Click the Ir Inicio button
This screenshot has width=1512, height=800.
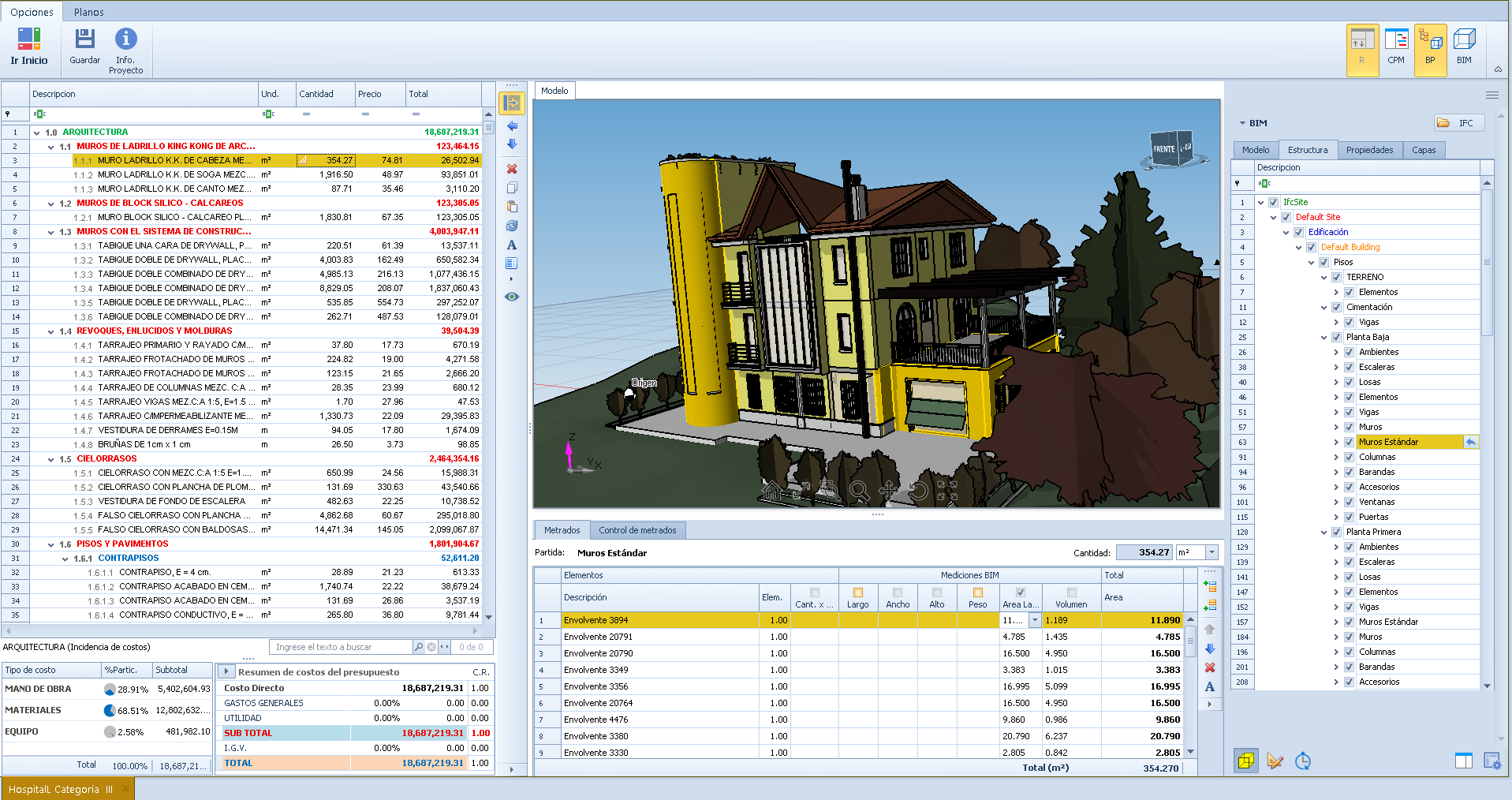(x=28, y=47)
